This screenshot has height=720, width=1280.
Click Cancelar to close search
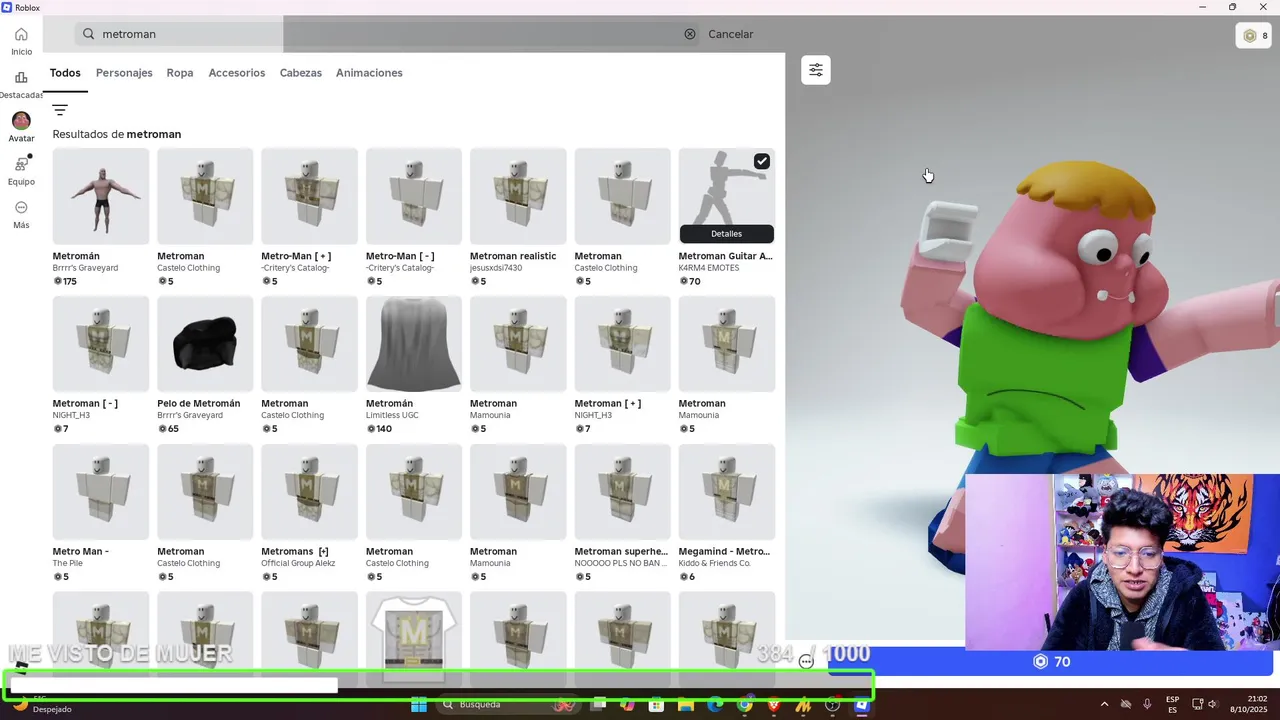click(731, 34)
